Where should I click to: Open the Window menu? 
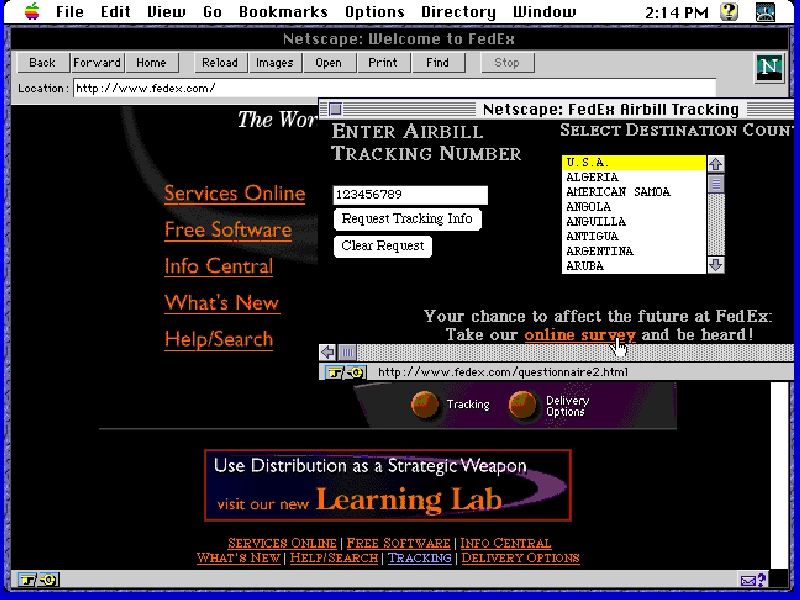pyautogui.click(x=544, y=11)
